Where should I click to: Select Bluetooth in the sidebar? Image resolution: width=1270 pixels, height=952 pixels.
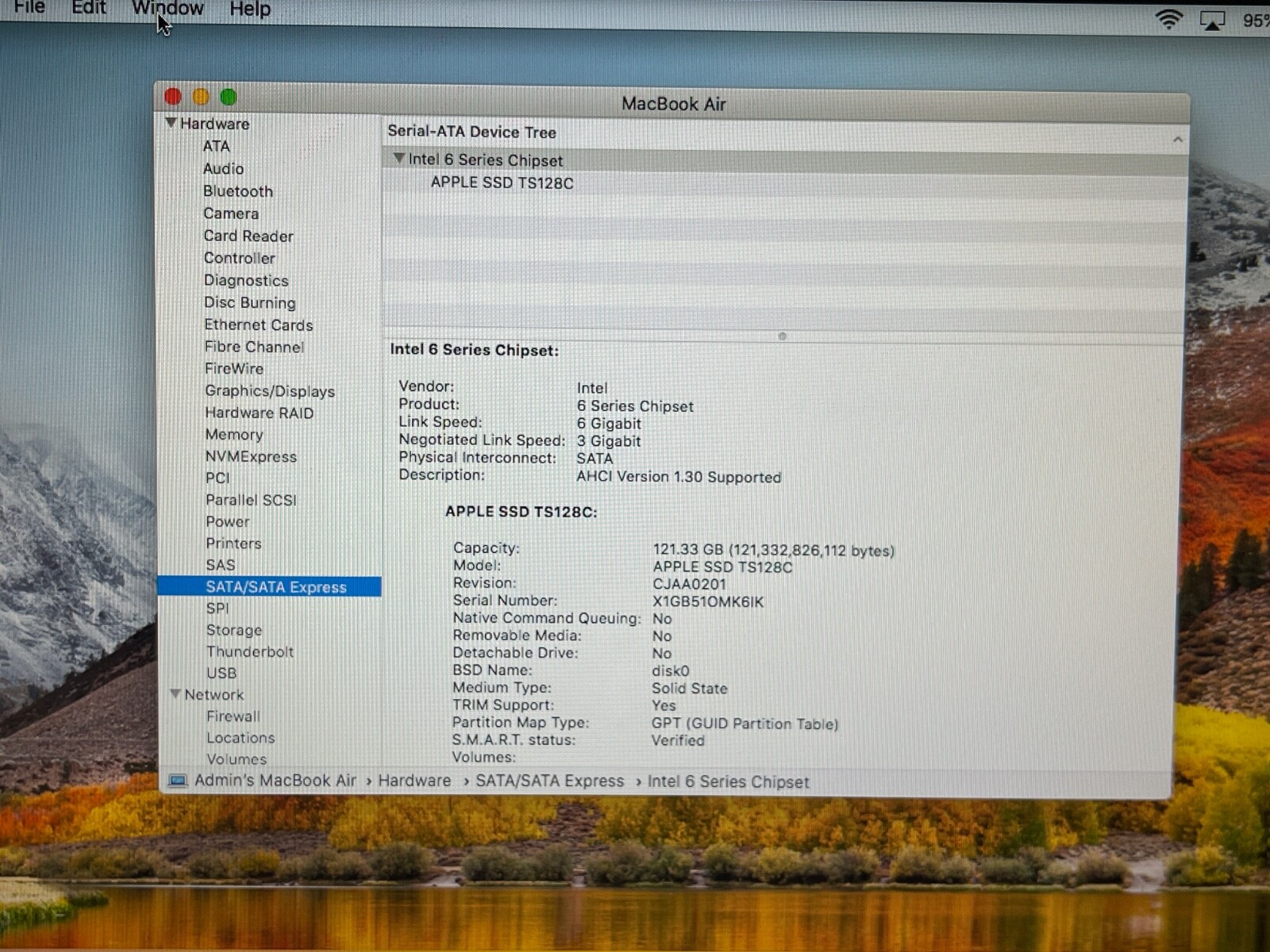pyautogui.click(x=237, y=191)
